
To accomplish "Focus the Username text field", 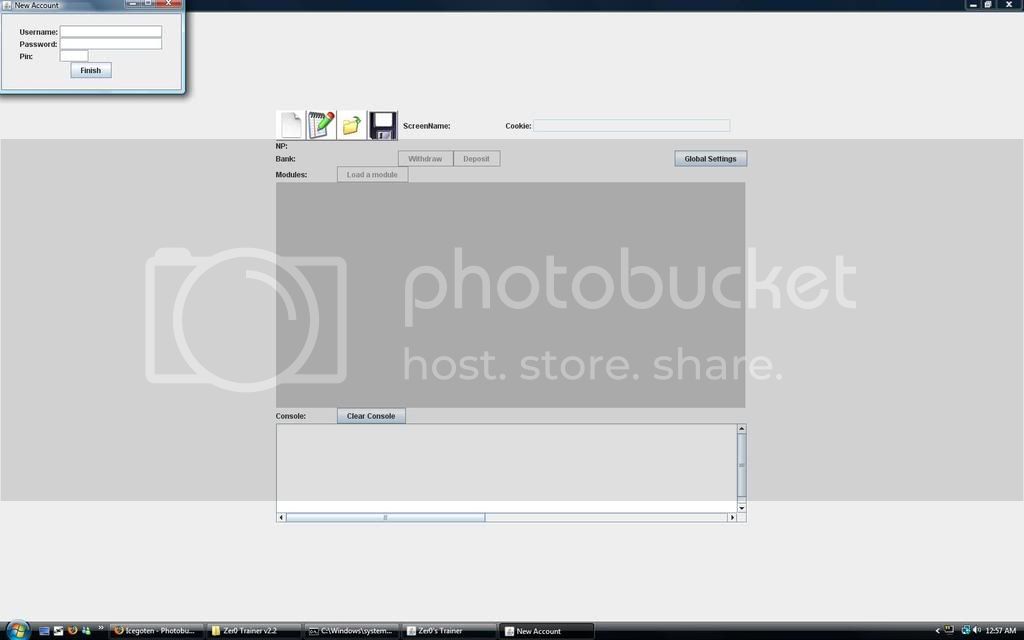I will (x=110, y=32).
